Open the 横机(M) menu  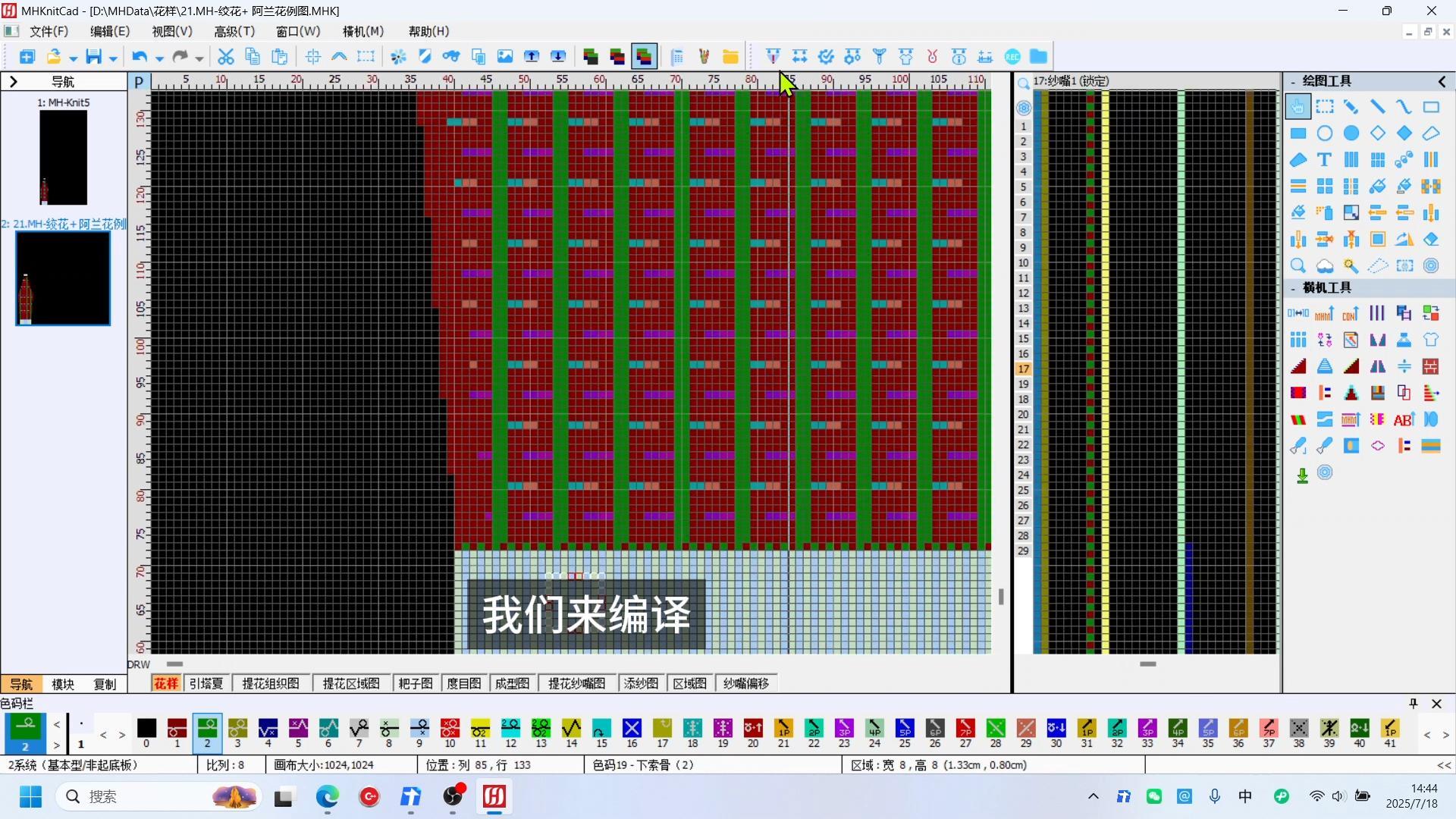pyautogui.click(x=362, y=31)
